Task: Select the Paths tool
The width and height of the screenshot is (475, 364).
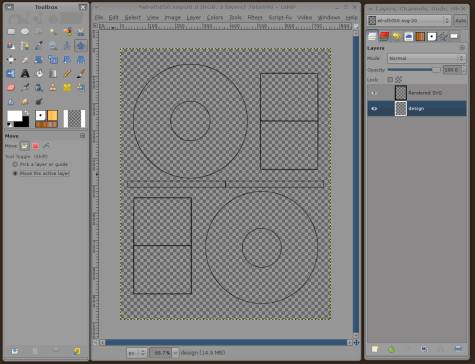Action: pos(25,46)
